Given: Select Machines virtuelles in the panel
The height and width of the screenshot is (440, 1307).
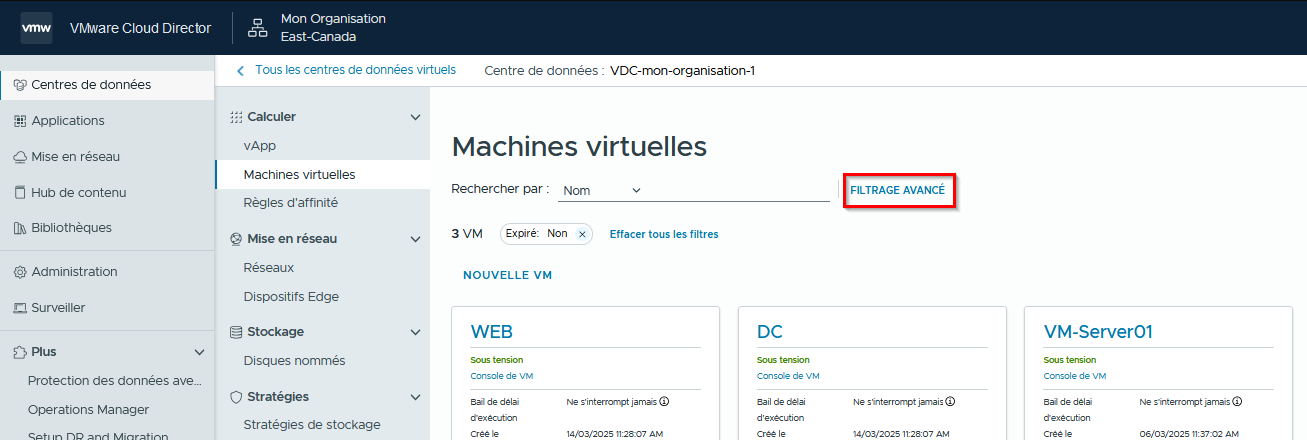Looking at the screenshot, I should click(x=322, y=174).
